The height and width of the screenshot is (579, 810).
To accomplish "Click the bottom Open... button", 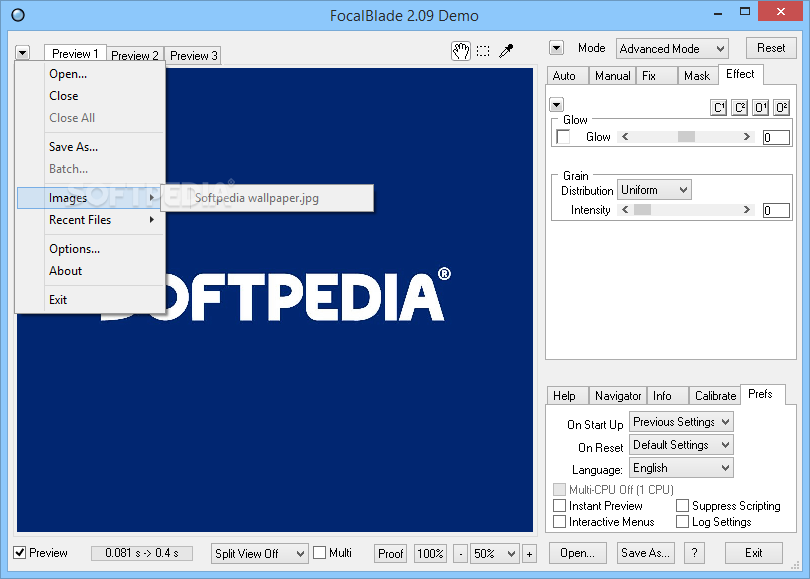I will [578, 553].
